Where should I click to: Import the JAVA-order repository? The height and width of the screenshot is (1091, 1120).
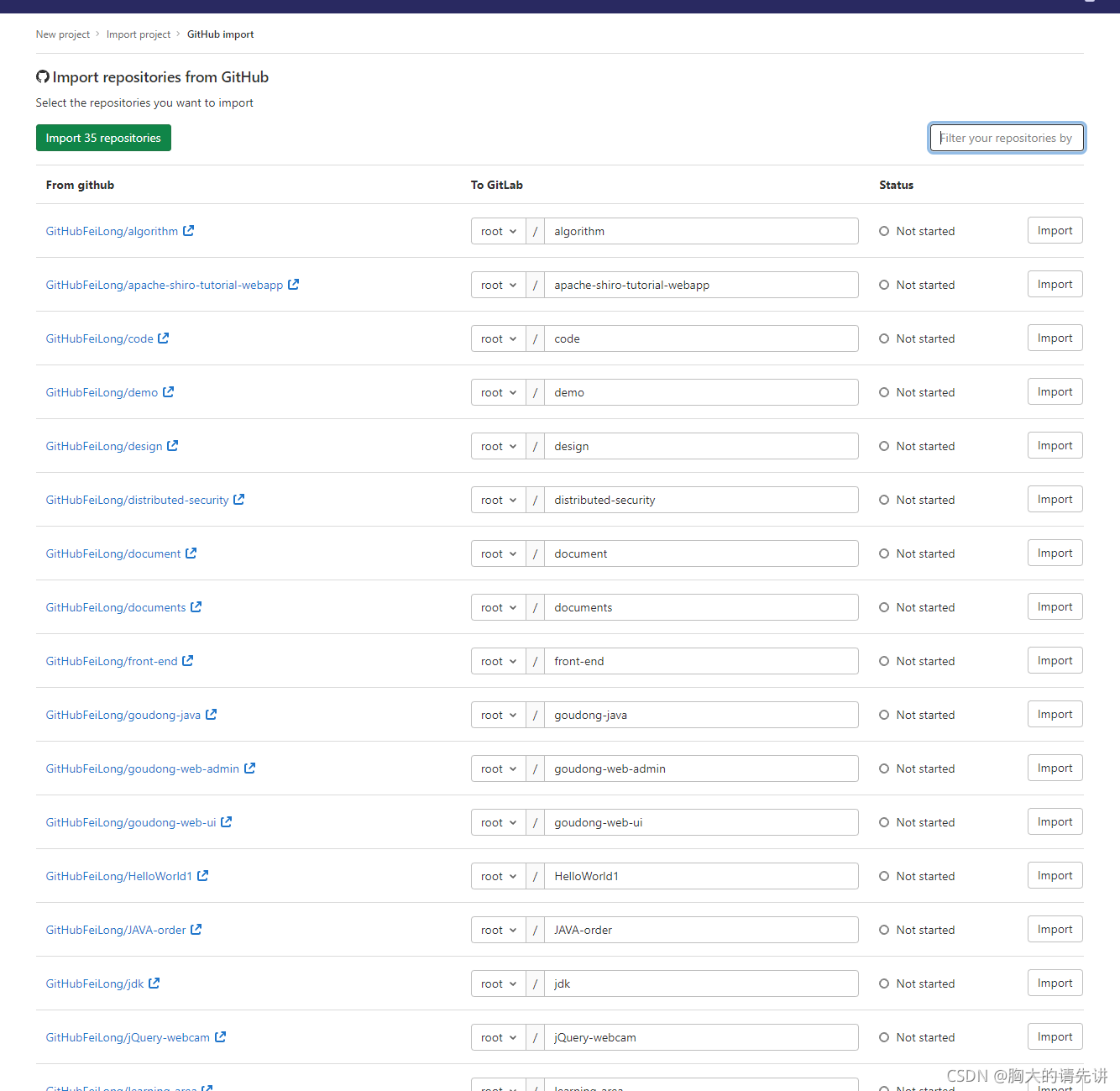pos(1055,929)
